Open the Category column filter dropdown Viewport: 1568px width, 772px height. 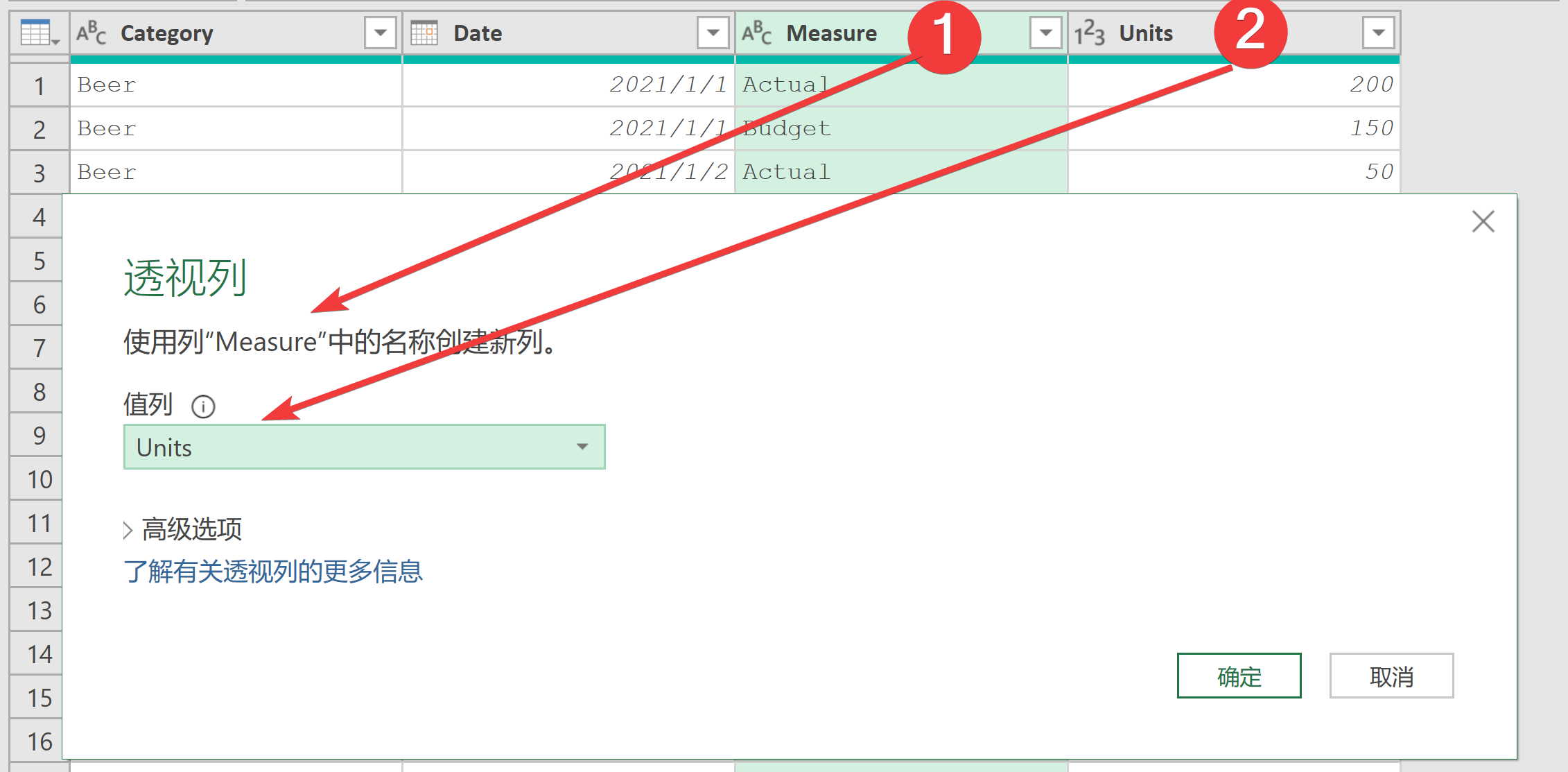point(380,33)
